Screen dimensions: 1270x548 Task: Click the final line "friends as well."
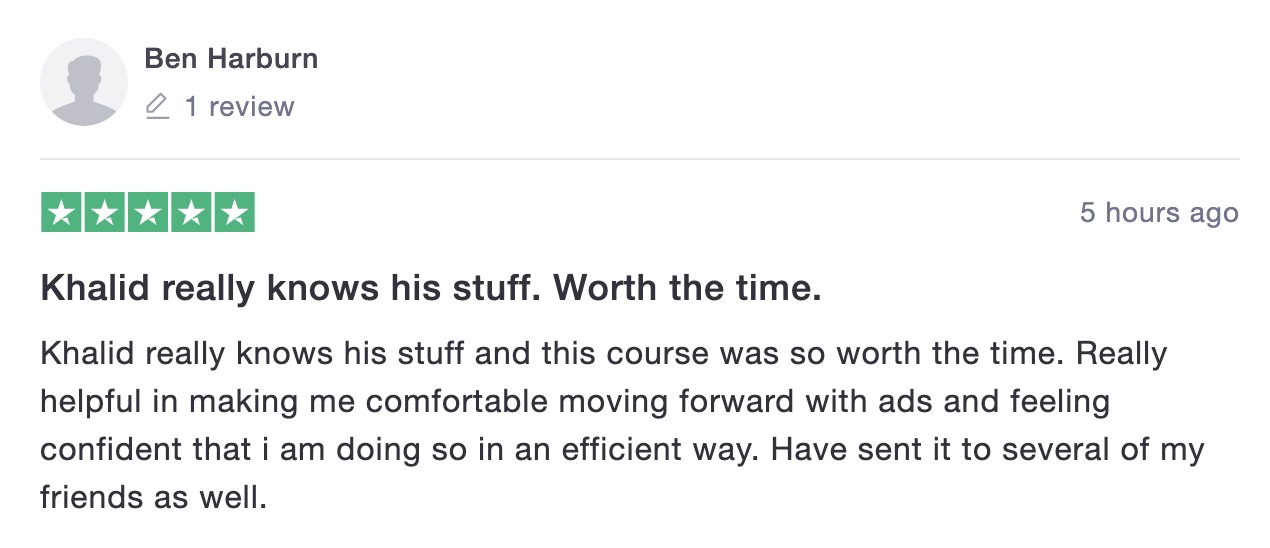click(x=154, y=497)
